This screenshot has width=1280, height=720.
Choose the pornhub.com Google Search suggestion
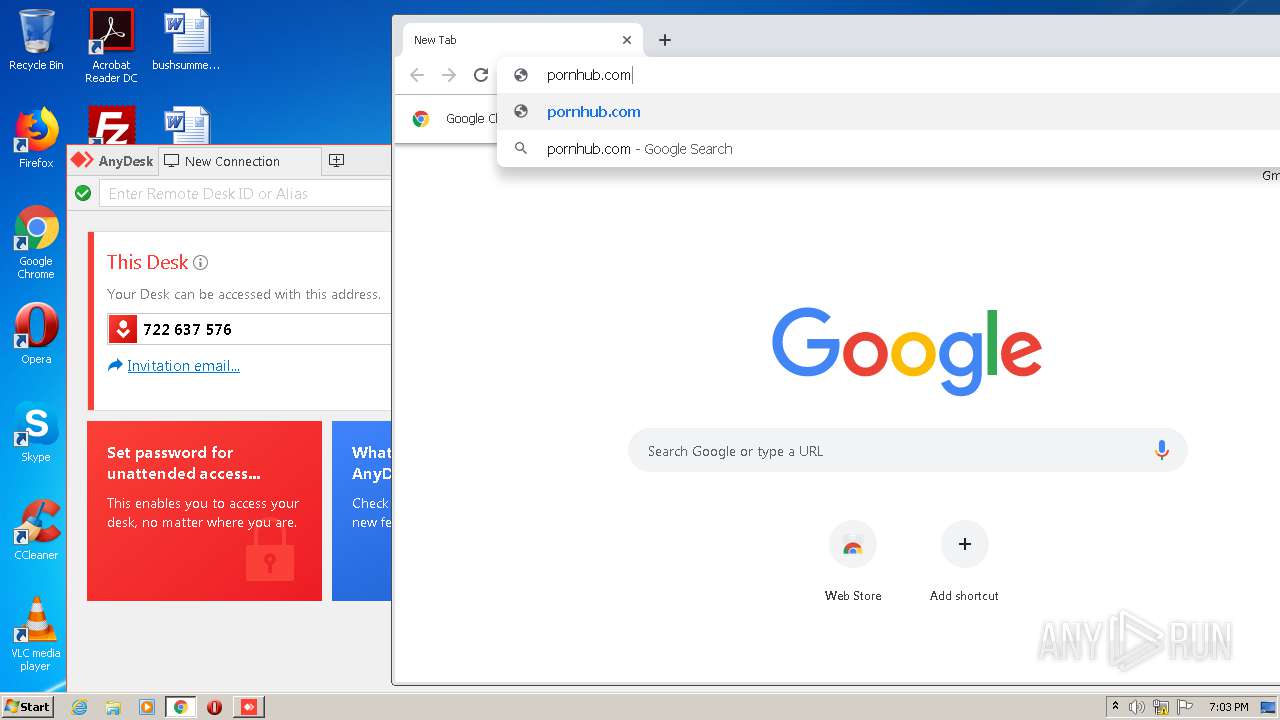click(888, 149)
